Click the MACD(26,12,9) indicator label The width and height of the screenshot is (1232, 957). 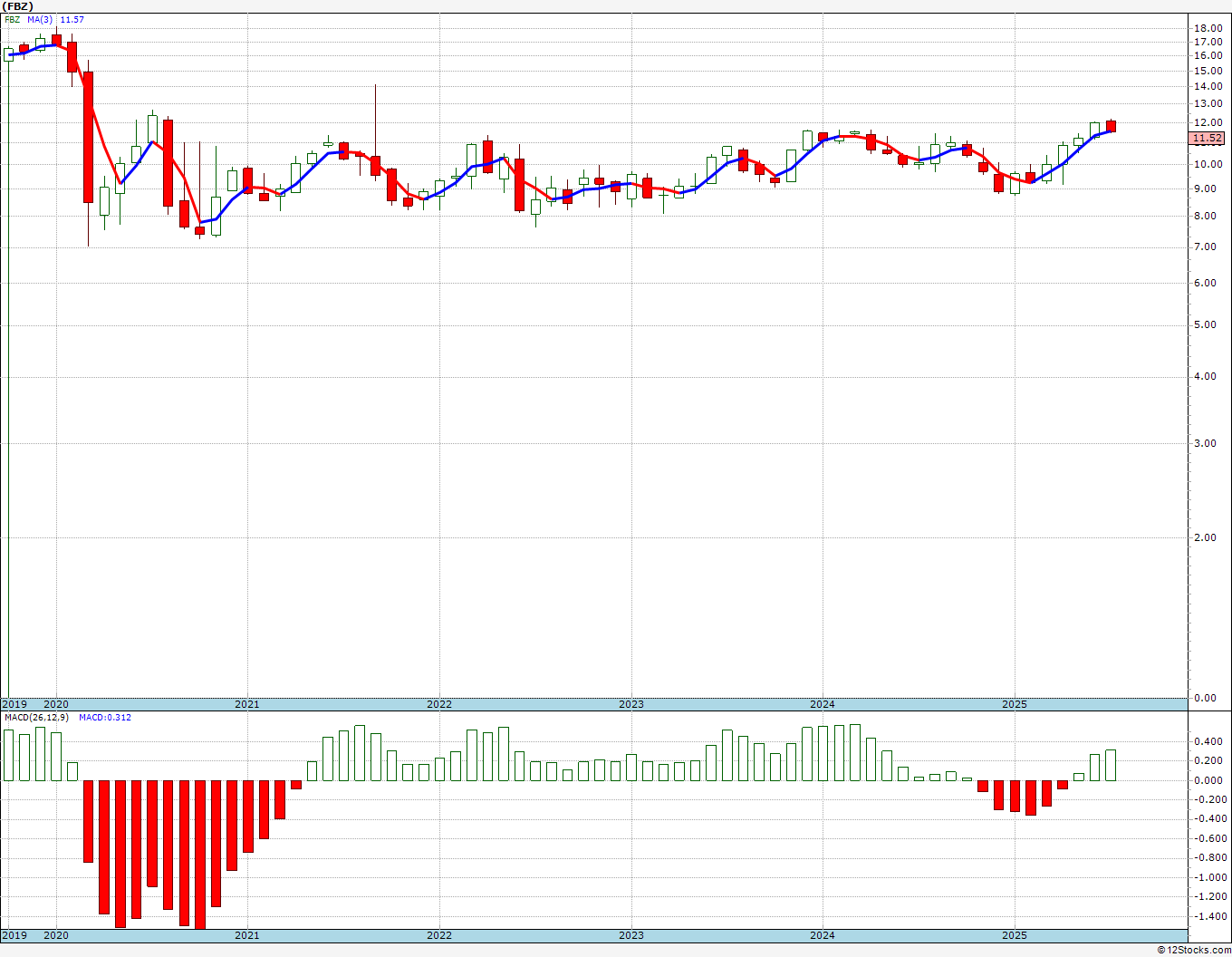(x=36, y=717)
